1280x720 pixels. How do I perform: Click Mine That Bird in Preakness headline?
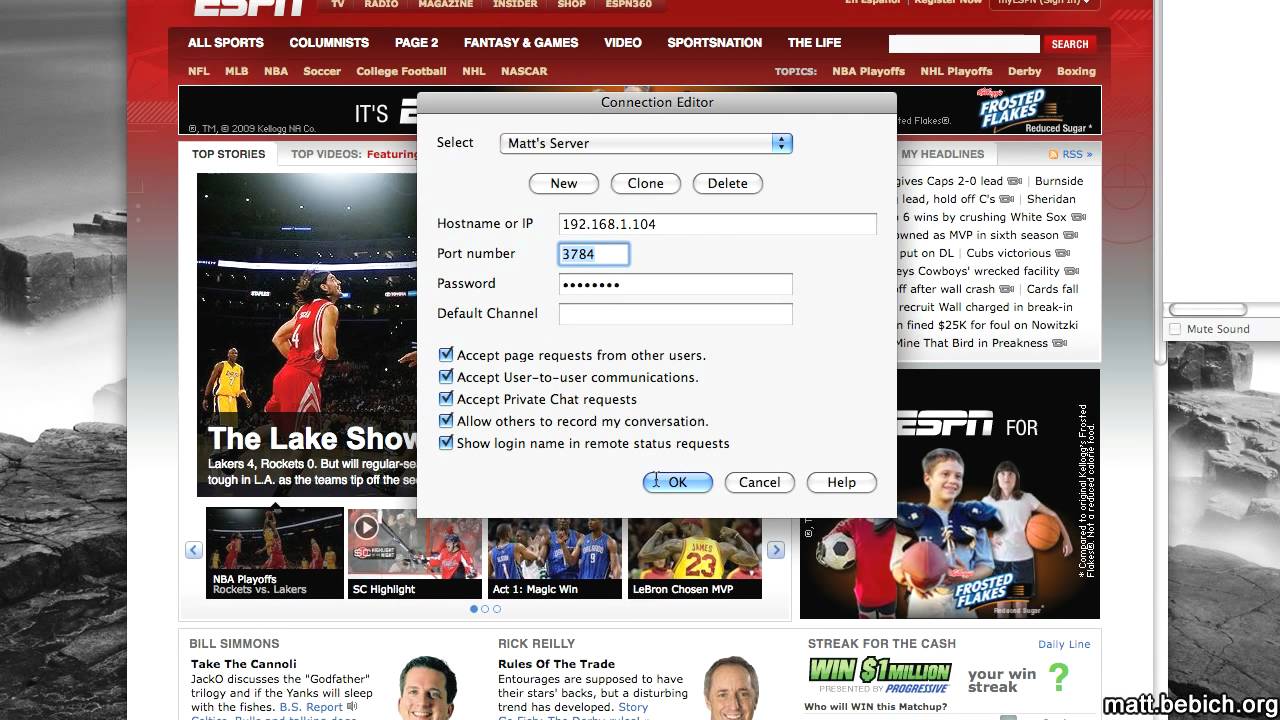tap(971, 343)
